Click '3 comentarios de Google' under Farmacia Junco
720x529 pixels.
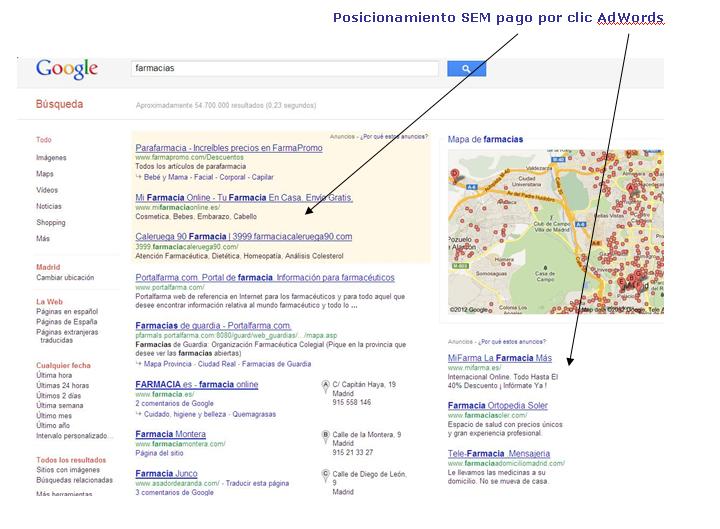coord(174,492)
